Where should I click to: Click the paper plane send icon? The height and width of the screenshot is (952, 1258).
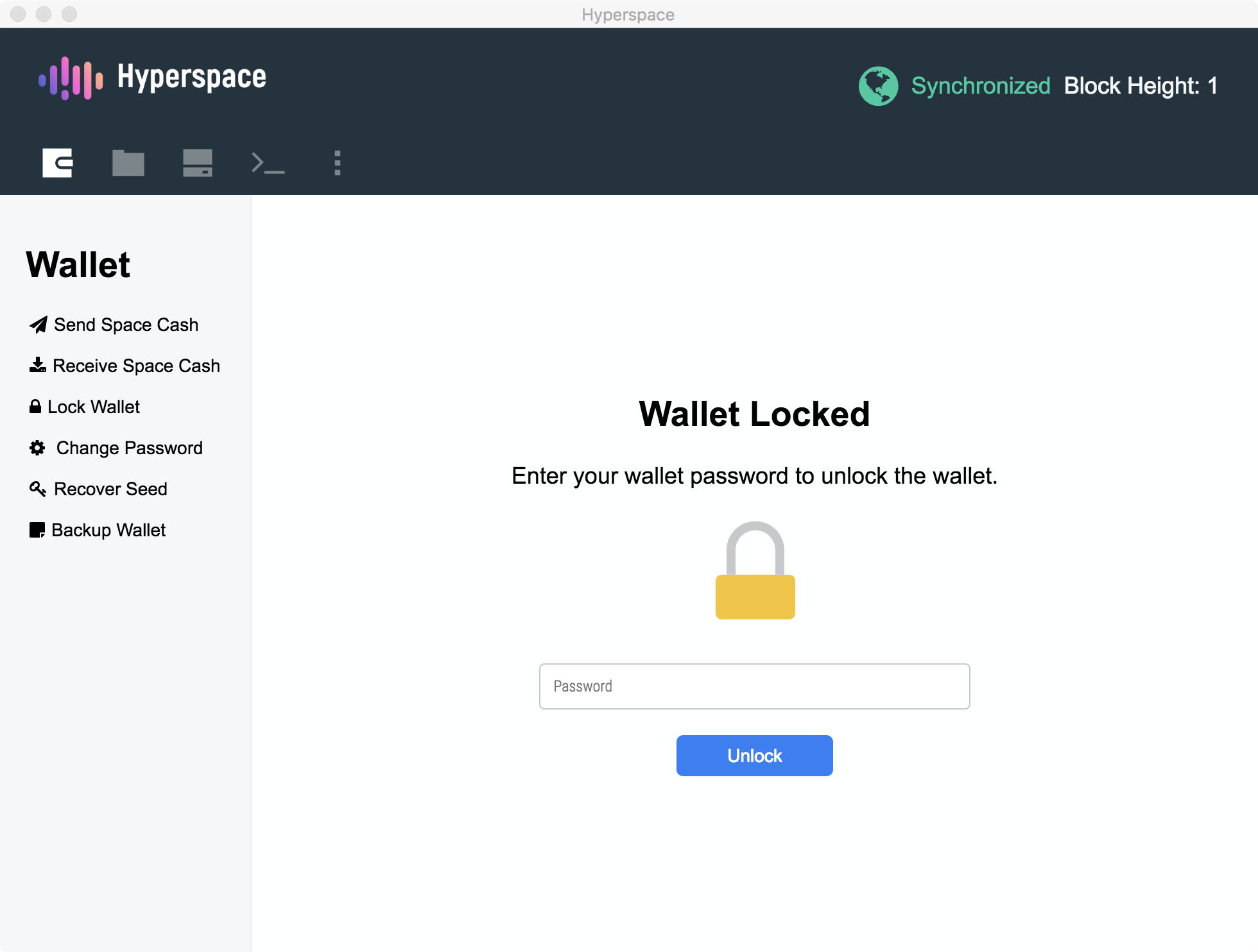point(38,325)
